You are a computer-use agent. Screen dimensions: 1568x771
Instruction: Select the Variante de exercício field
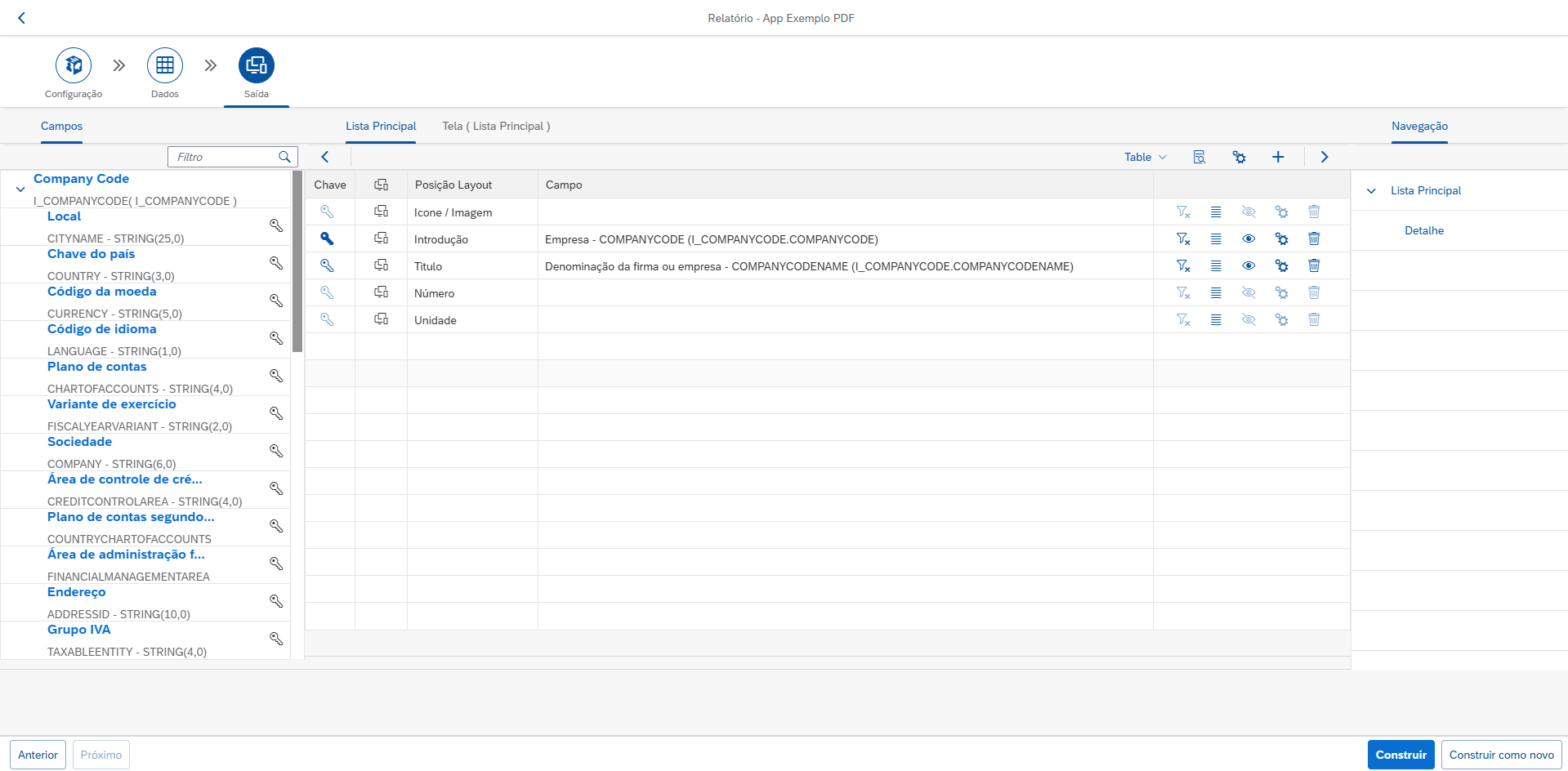111,404
